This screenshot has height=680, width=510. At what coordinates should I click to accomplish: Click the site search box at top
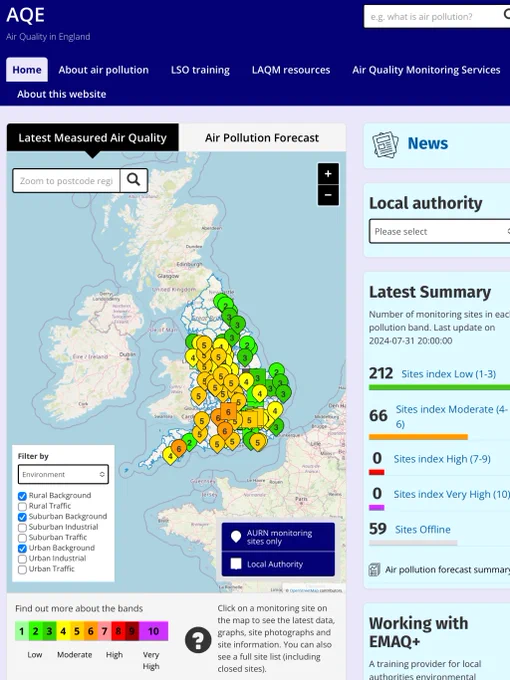click(x=437, y=16)
